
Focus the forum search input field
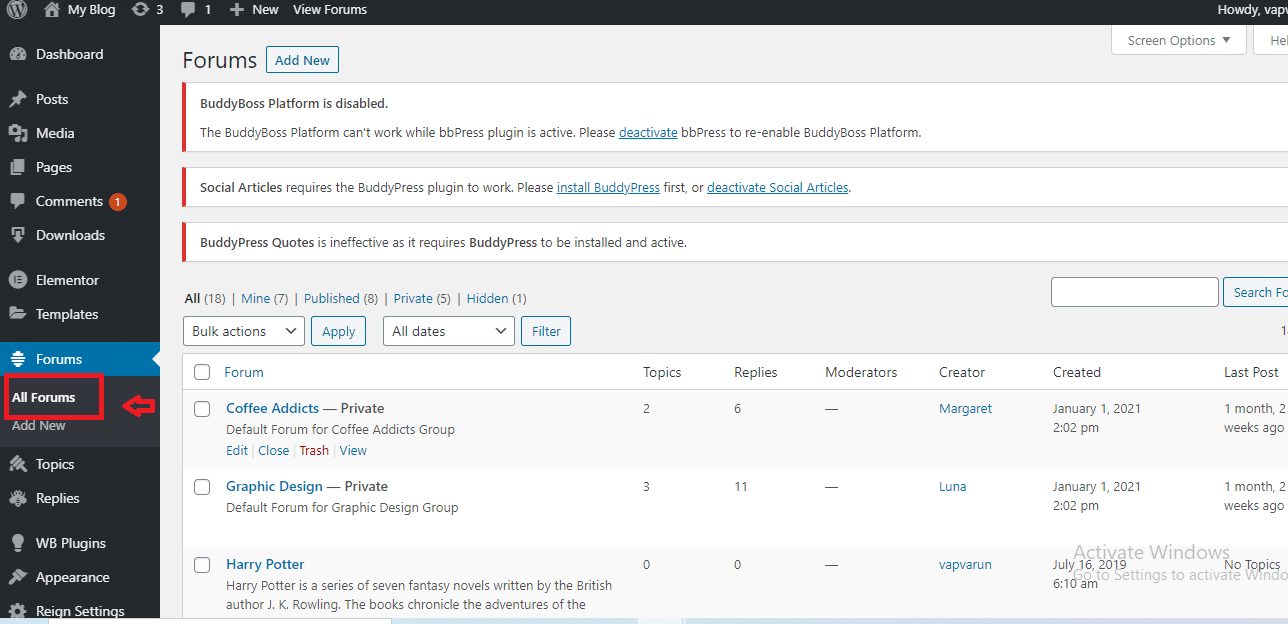tap(1135, 292)
